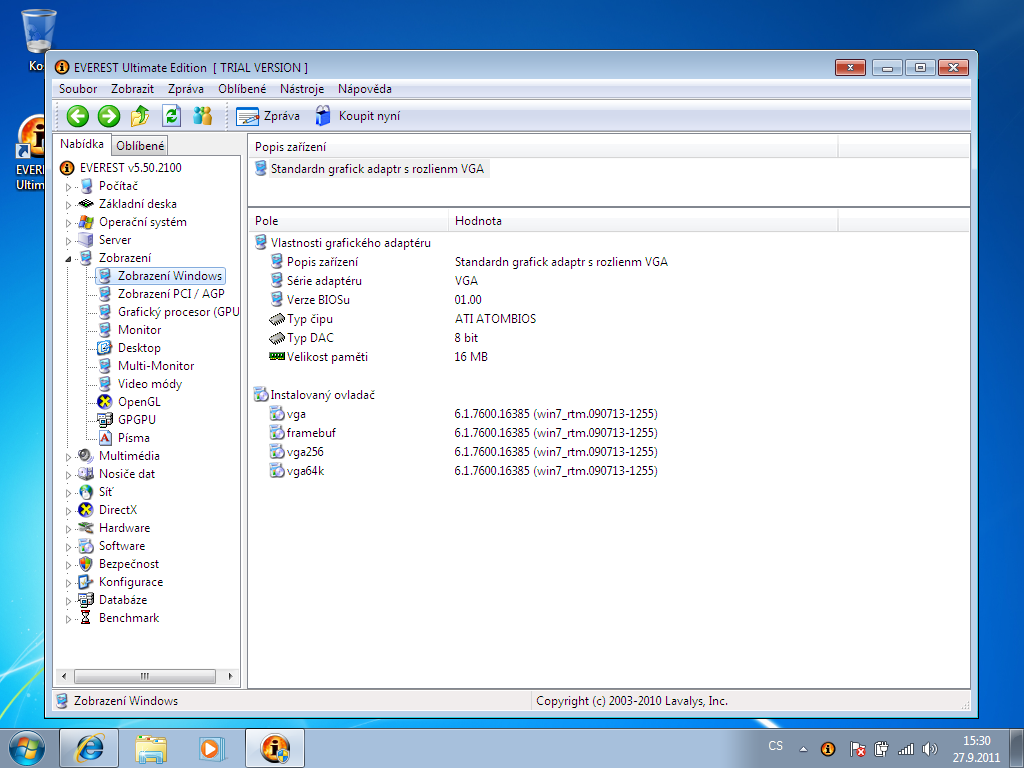This screenshot has width=1024, height=768.
Task: Click Koupit nyní purchase button
Action: [x=358, y=116]
